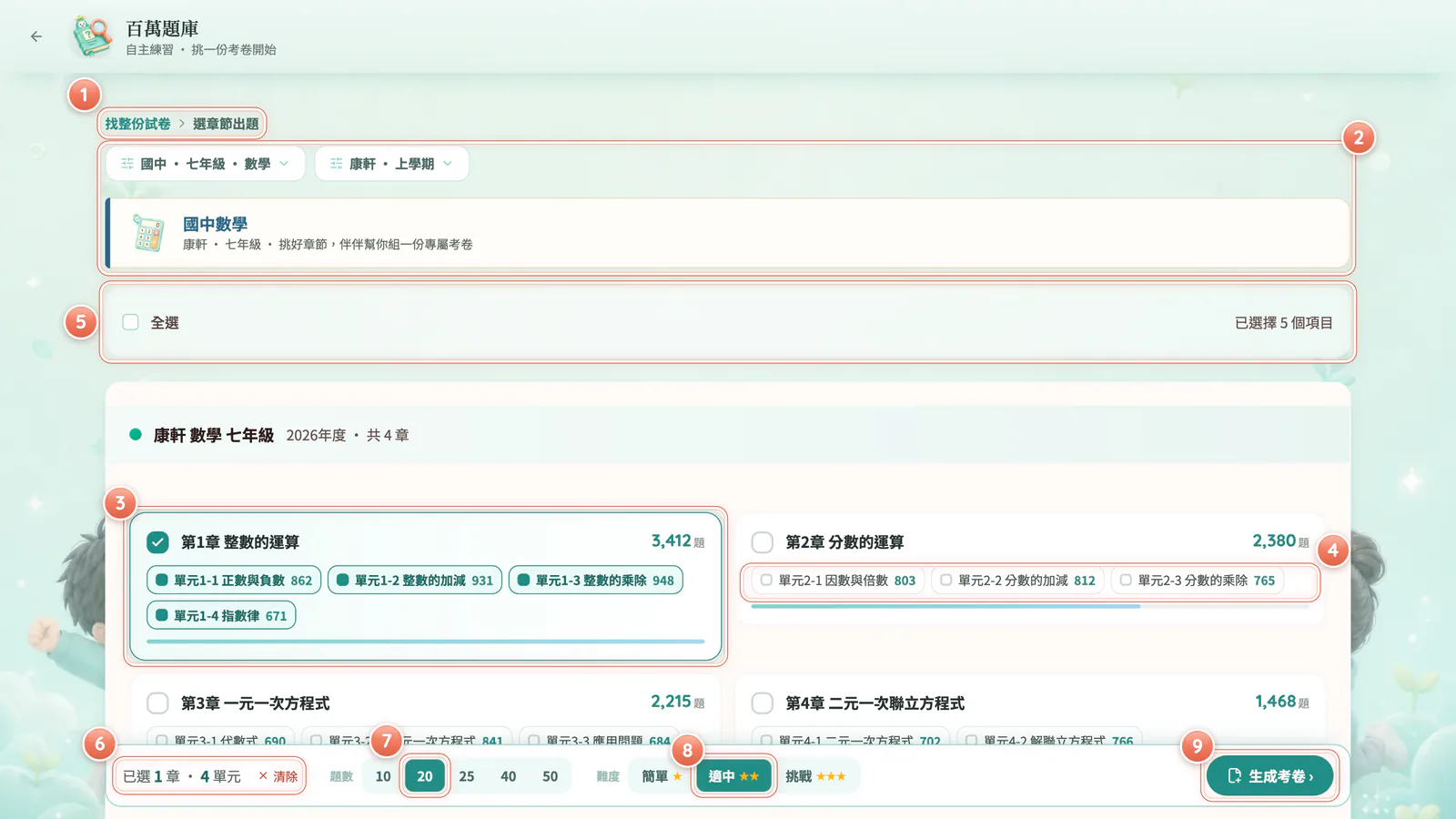
Task: Choose 適中 difficulty
Action: [x=733, y=776]
